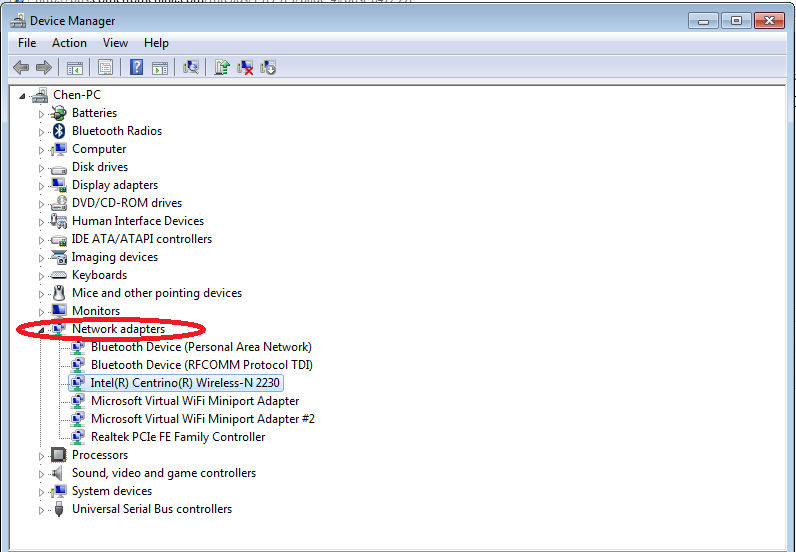Screen dimensions: 796x552
Task: Open the View menu
Action: [x=115, y=43]
